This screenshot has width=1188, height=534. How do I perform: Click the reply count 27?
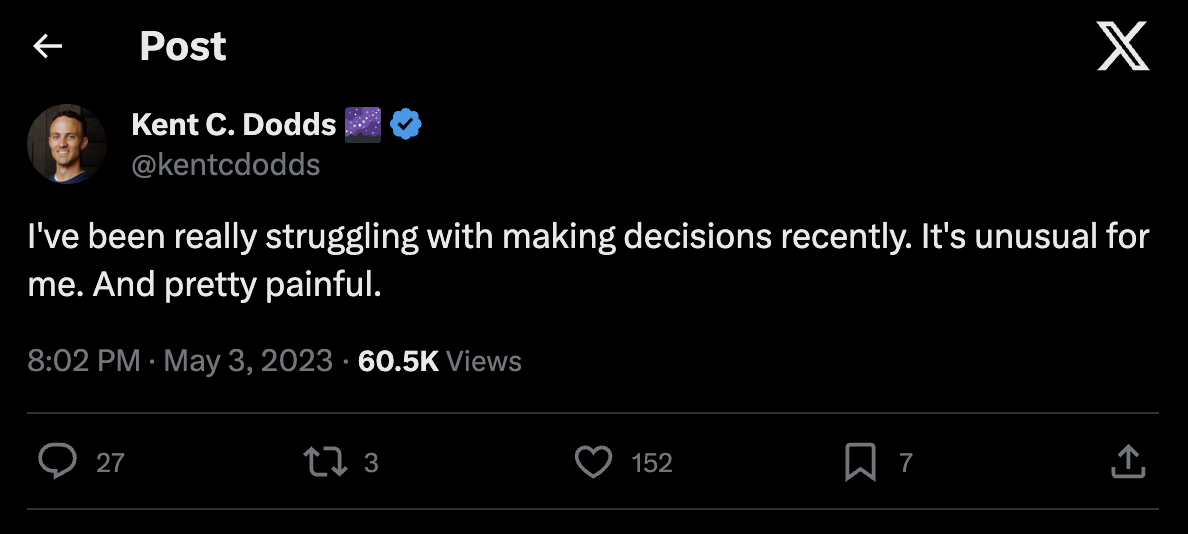(x=110, y=463)
